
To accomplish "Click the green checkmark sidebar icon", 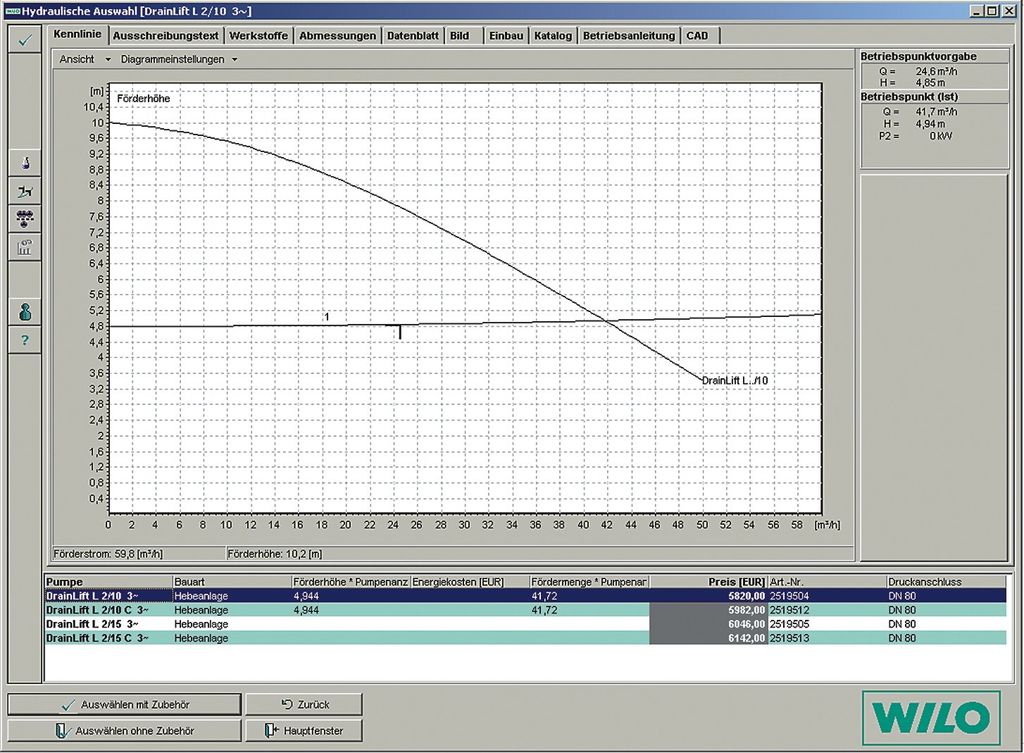I will pyautogui.click(x=25, y=40).
